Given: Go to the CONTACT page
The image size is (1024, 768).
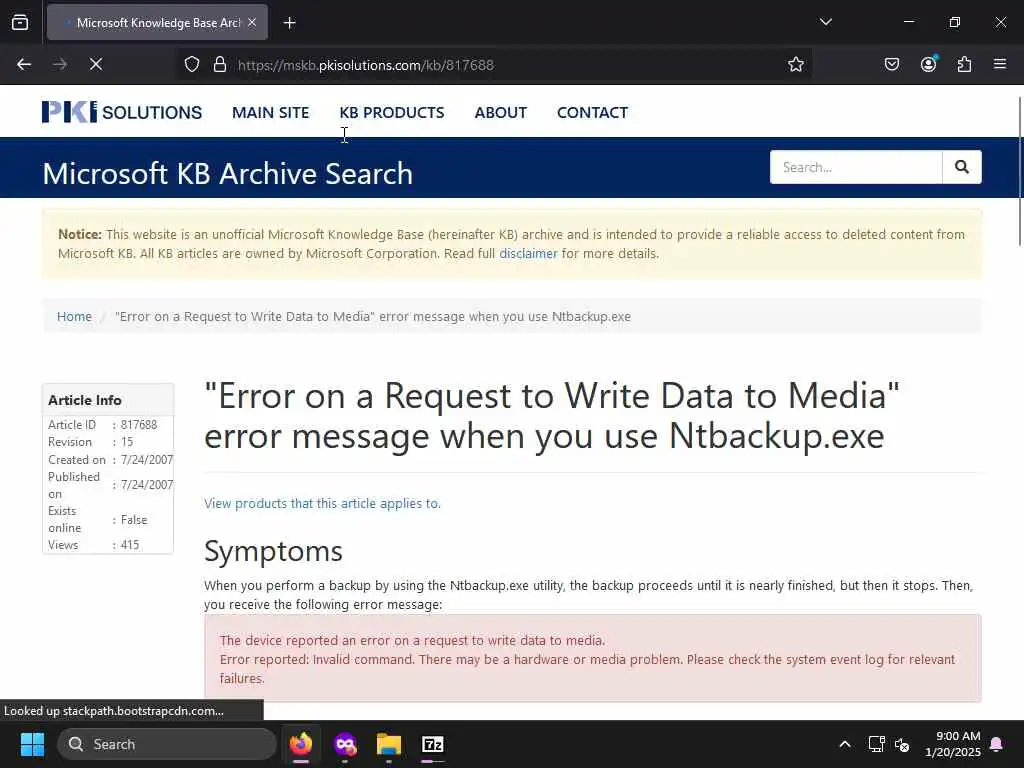Looking at the screenshot, I should tap(592, 112).
